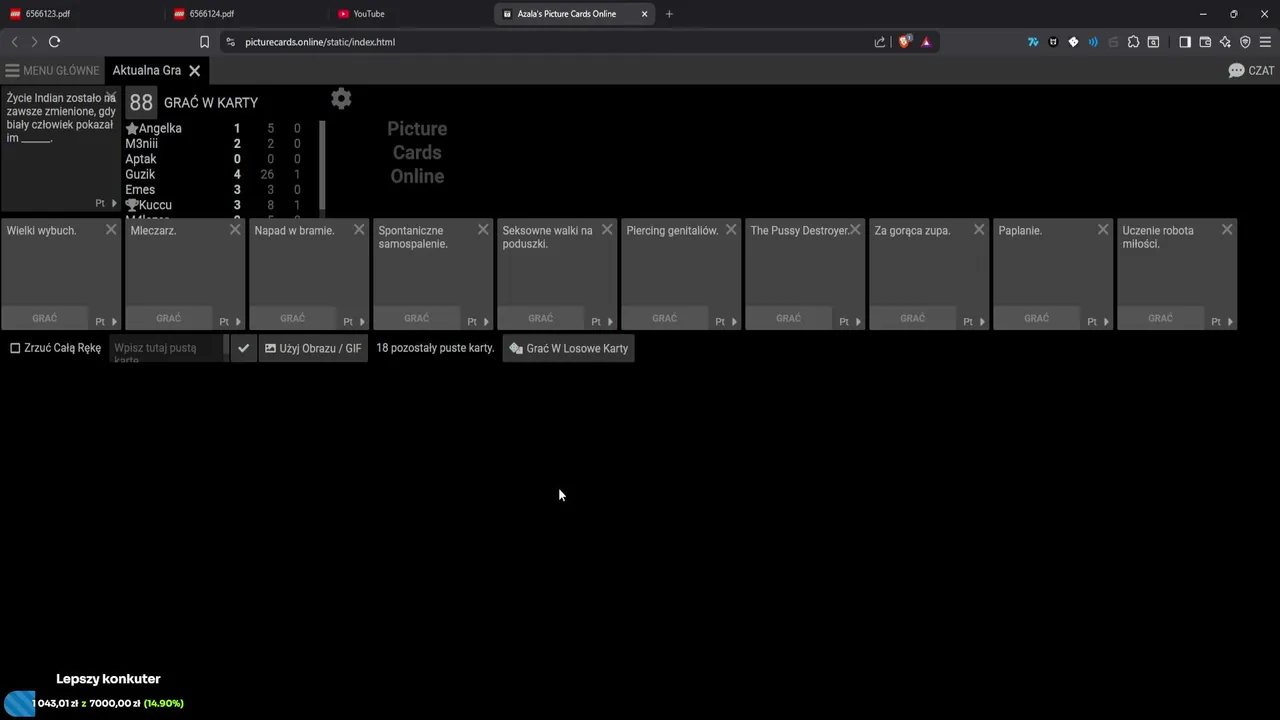Play the 'Za gorąca zupa.' card with GRAĆ

click(912, 318)
